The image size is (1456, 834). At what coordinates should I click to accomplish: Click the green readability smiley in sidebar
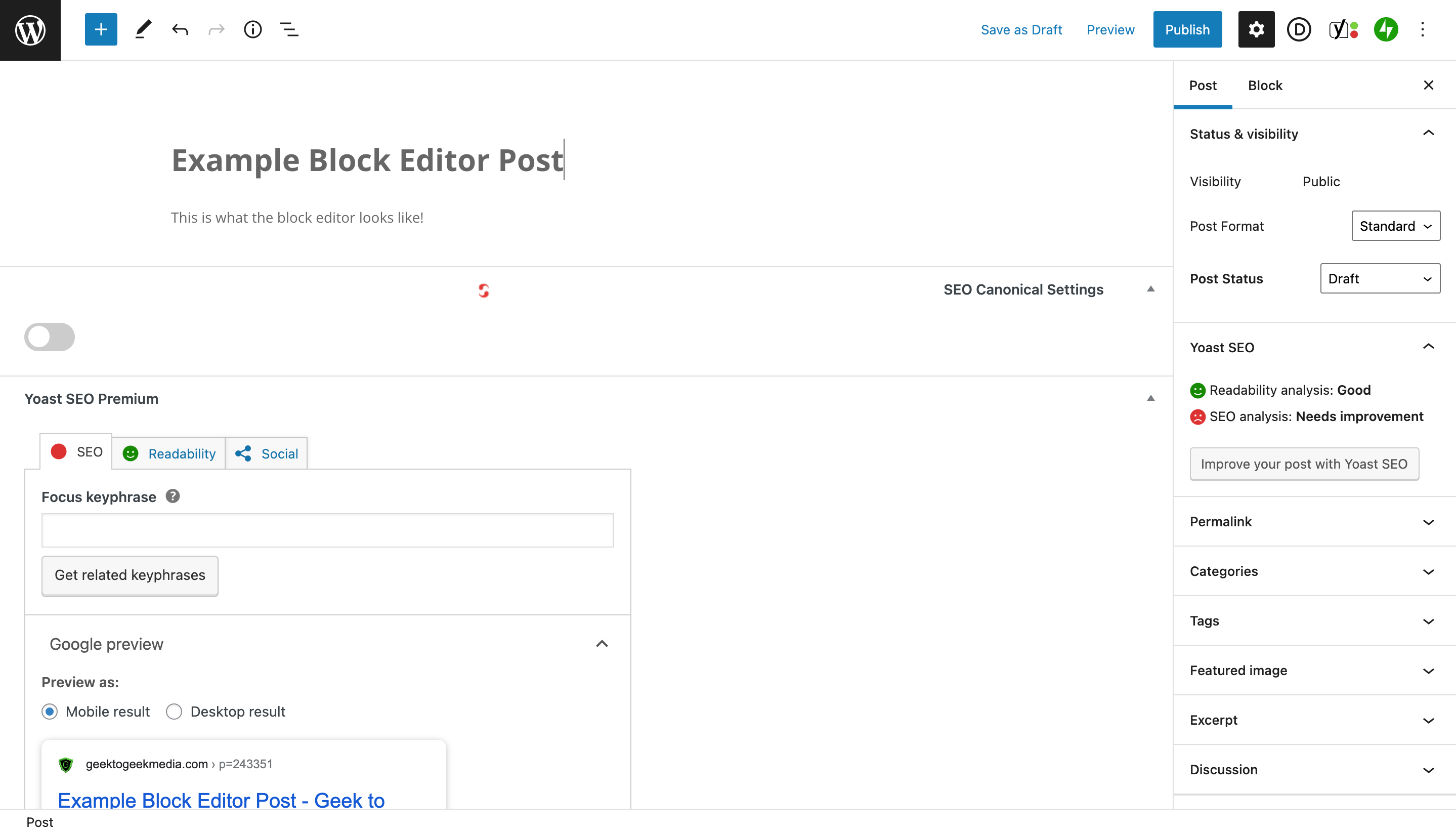tap(1197, 391)
